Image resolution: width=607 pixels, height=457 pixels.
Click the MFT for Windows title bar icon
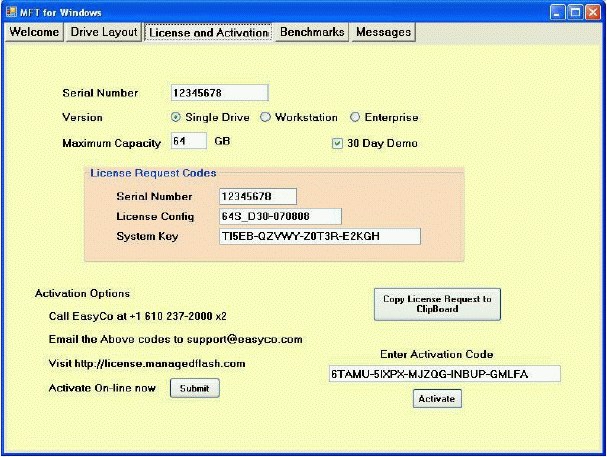click(x=11, y=12)
